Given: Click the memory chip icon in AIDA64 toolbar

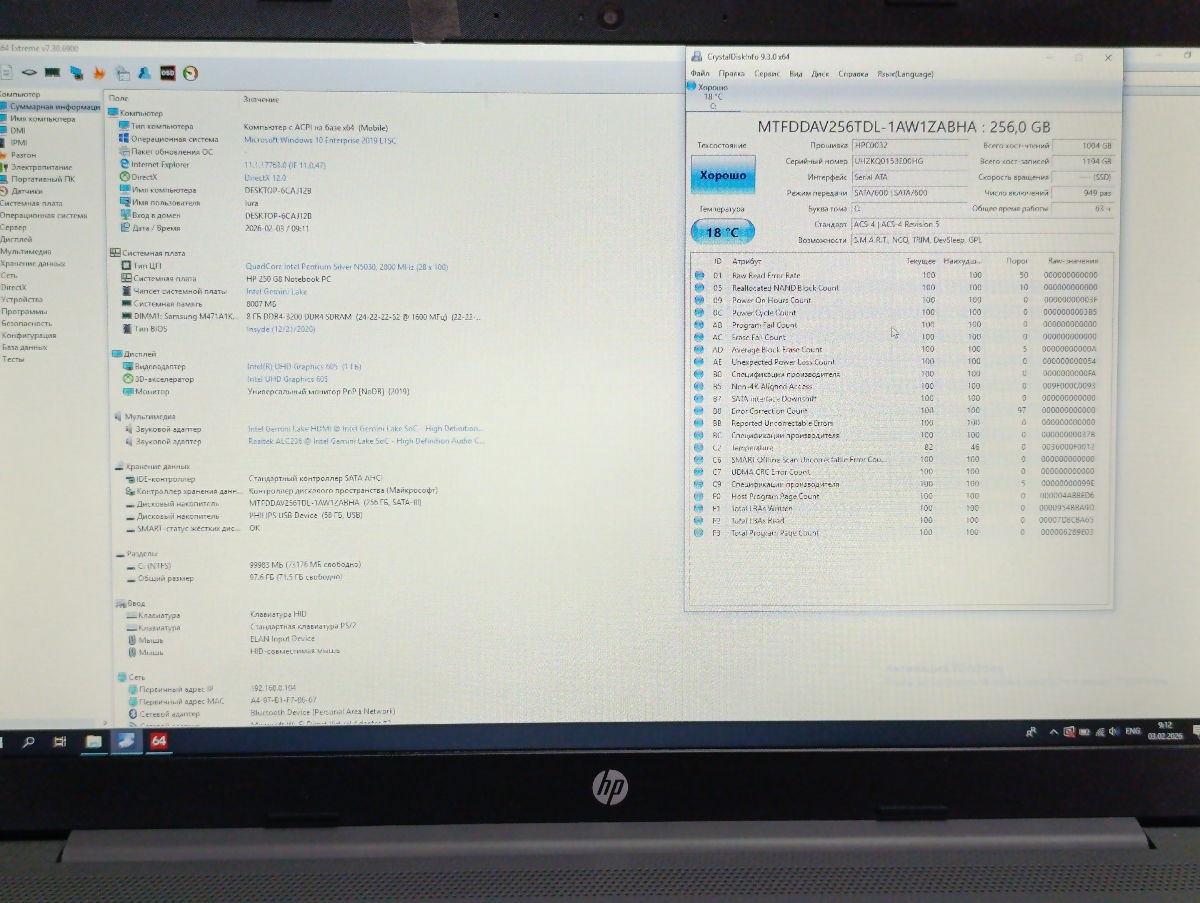Looking at the screenshot, I should pos(51,73).
